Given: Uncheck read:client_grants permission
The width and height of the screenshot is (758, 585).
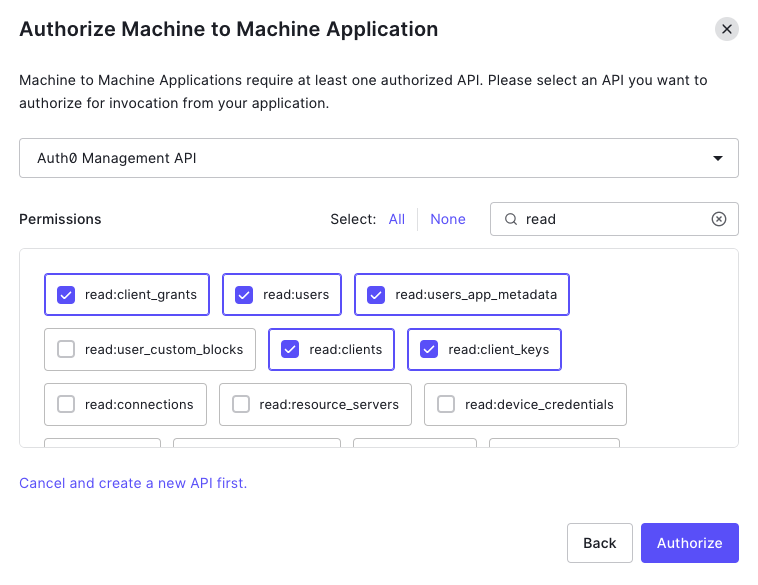Looking at the screenshot, I should coord(66,294).
